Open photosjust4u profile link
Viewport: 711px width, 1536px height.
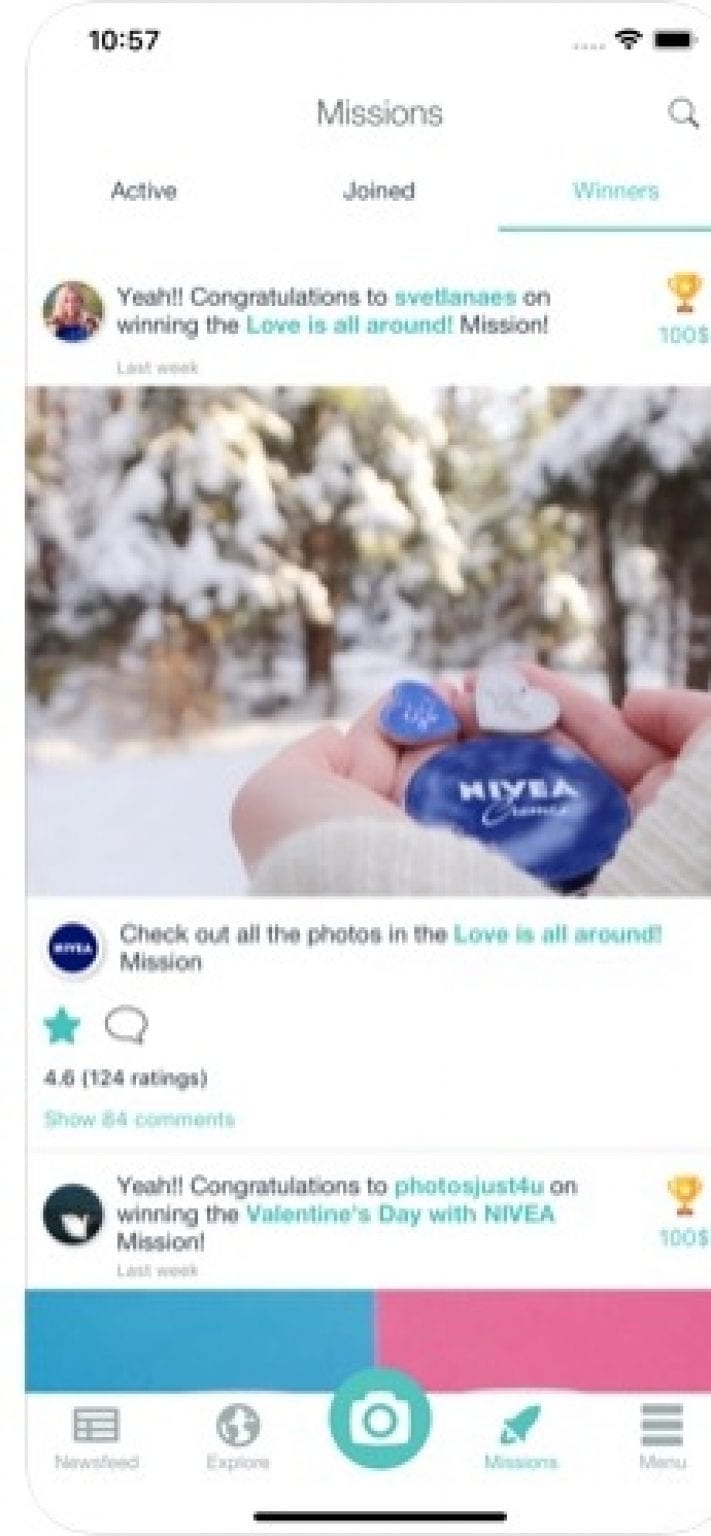coord(469,1187)
